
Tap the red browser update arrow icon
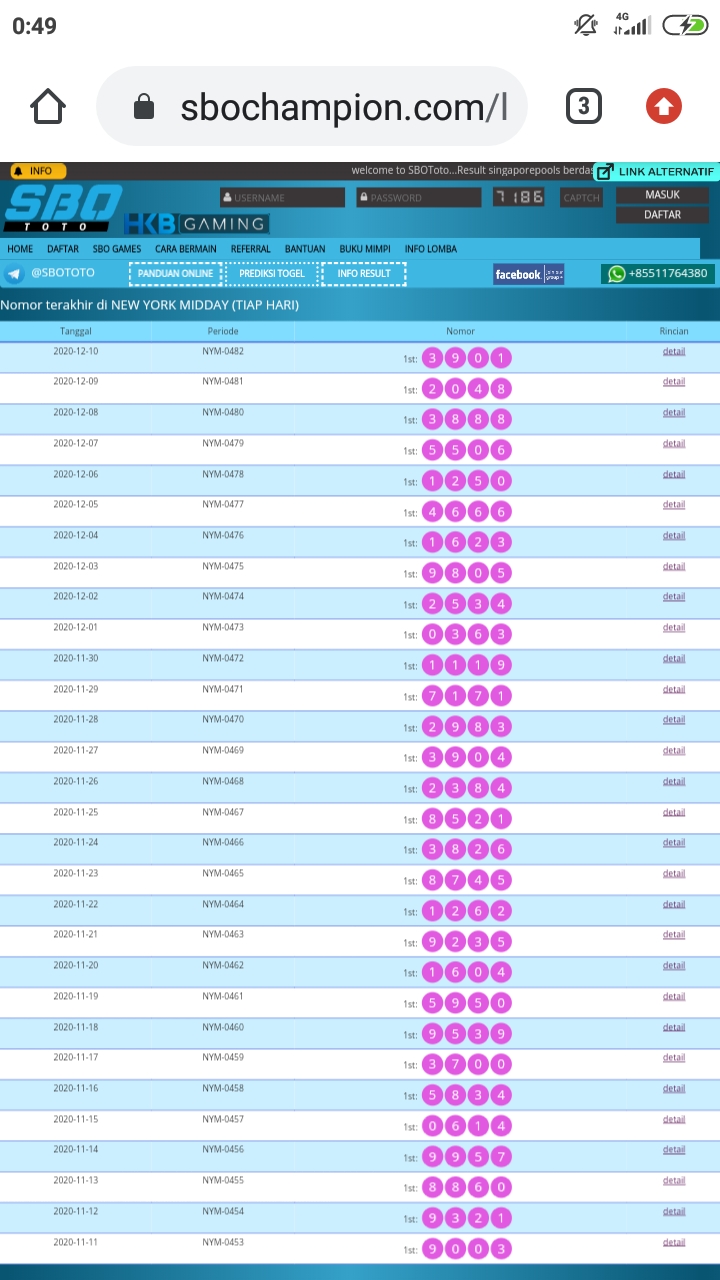pyautogui.click(x=663, y=106)
